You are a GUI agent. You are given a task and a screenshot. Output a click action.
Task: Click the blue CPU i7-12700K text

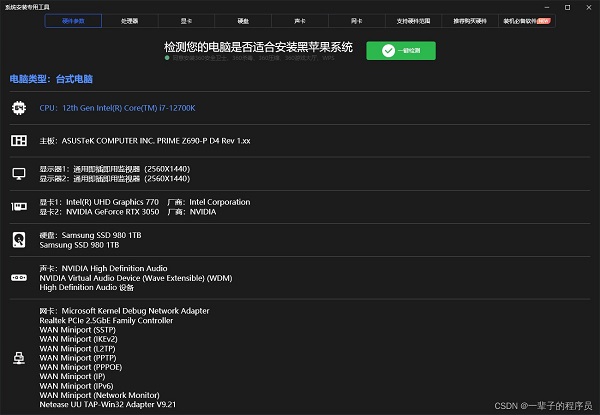[117, 108]
